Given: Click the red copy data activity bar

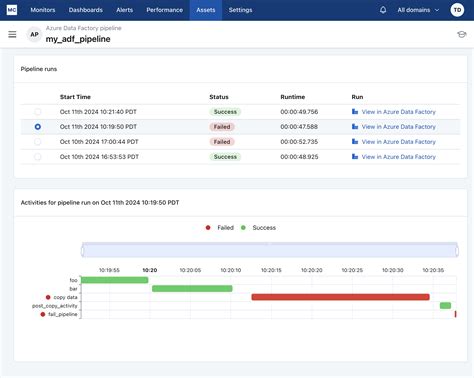Looking at the screenshot, I should [340, 297].
